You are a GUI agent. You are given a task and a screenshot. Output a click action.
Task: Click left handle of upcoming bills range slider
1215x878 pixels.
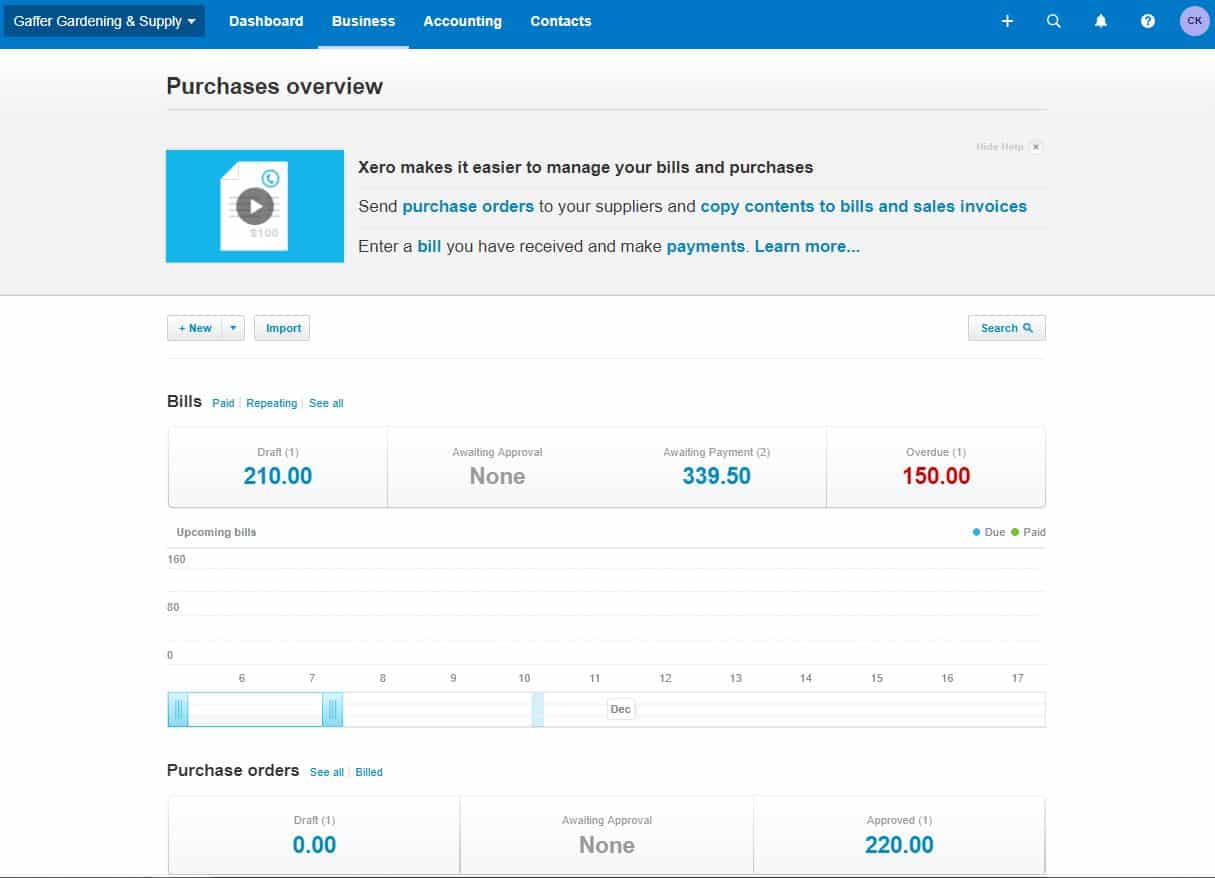pyautogui.click(x=178, y=710)
